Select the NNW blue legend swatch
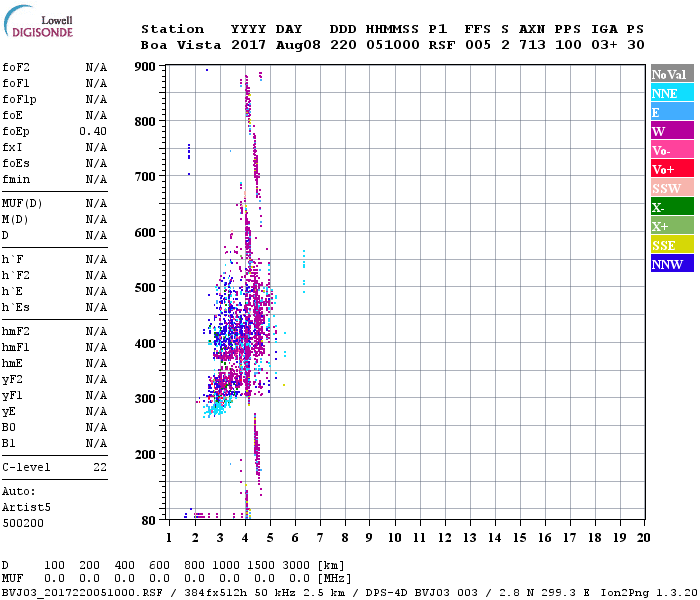The height and width of the screenshot is (600, 700). coord(672,263)
